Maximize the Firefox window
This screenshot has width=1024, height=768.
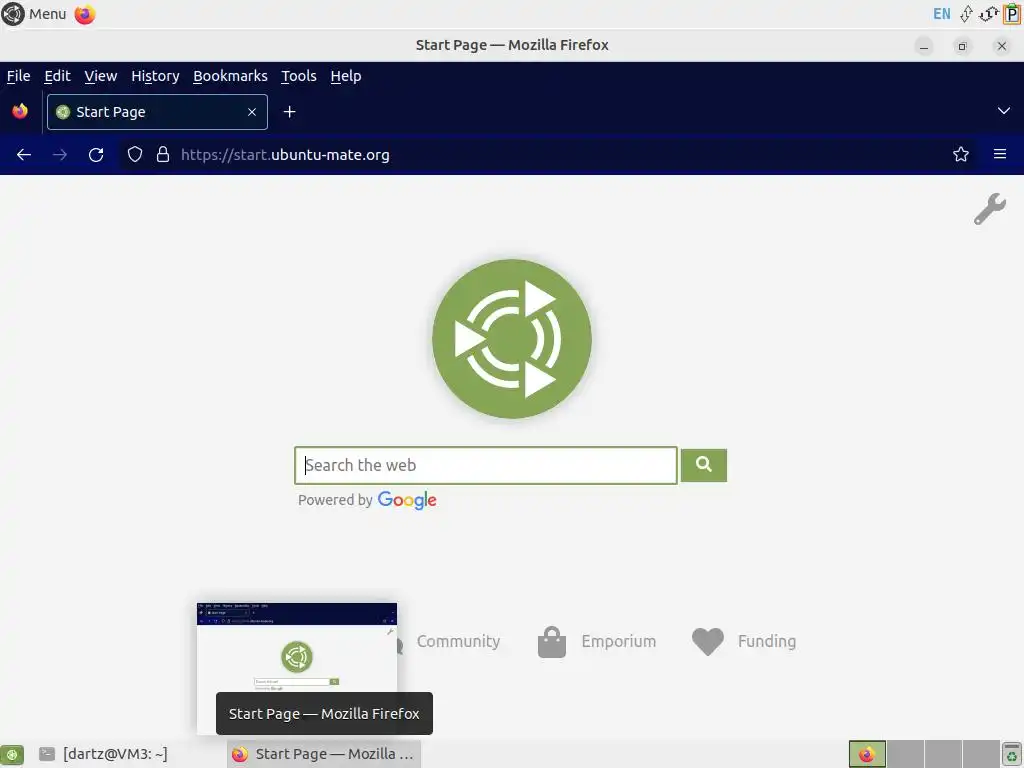pyautogui.click(x=962, y=46)
